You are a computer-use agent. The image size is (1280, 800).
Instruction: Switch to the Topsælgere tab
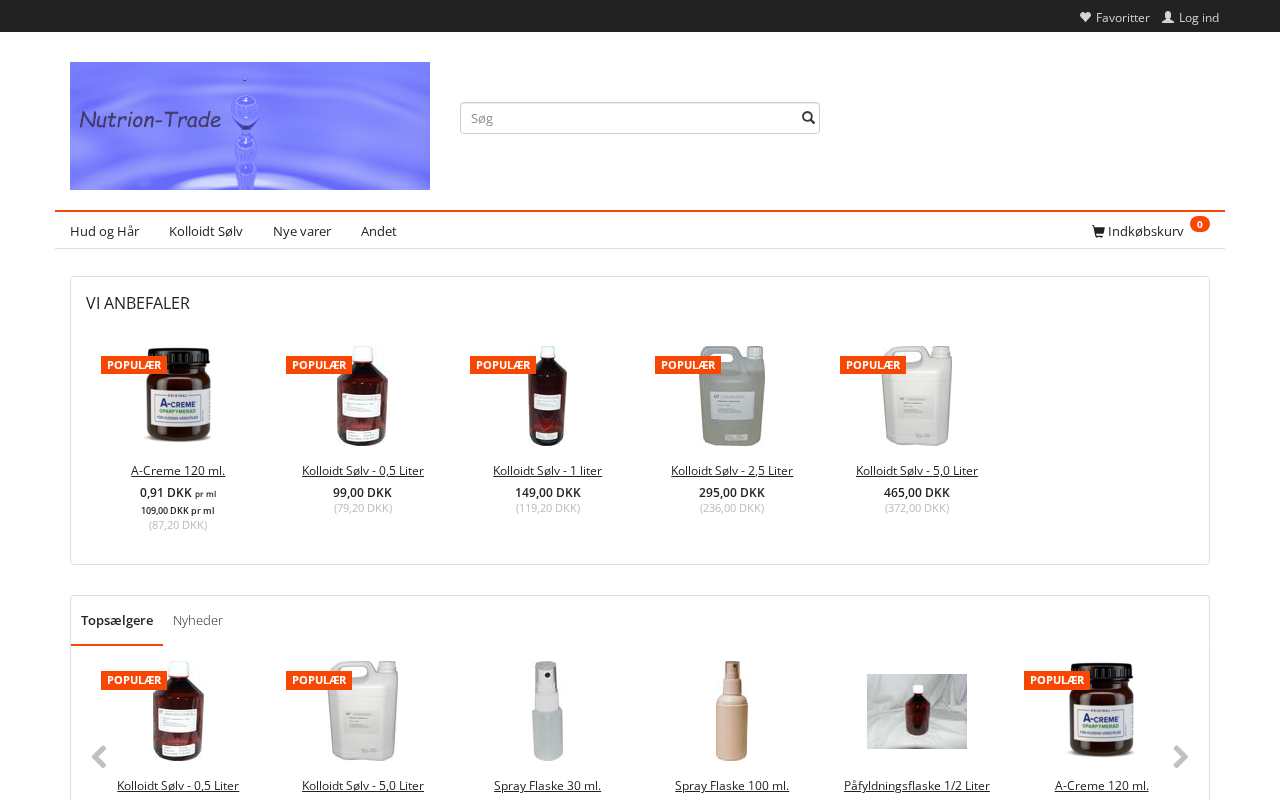[x=117, y=620]
